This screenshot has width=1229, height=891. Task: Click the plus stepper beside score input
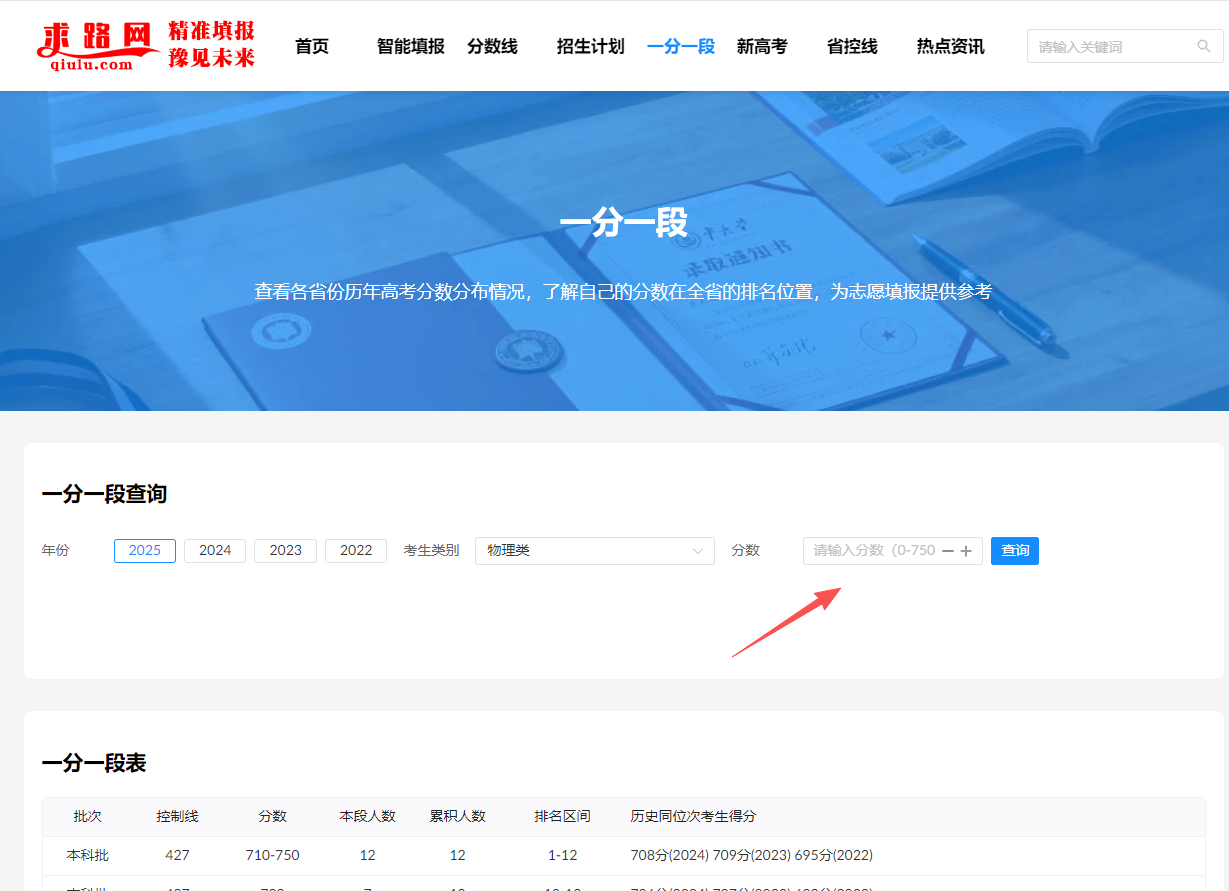pyautogui.click(x=966, y=550)
